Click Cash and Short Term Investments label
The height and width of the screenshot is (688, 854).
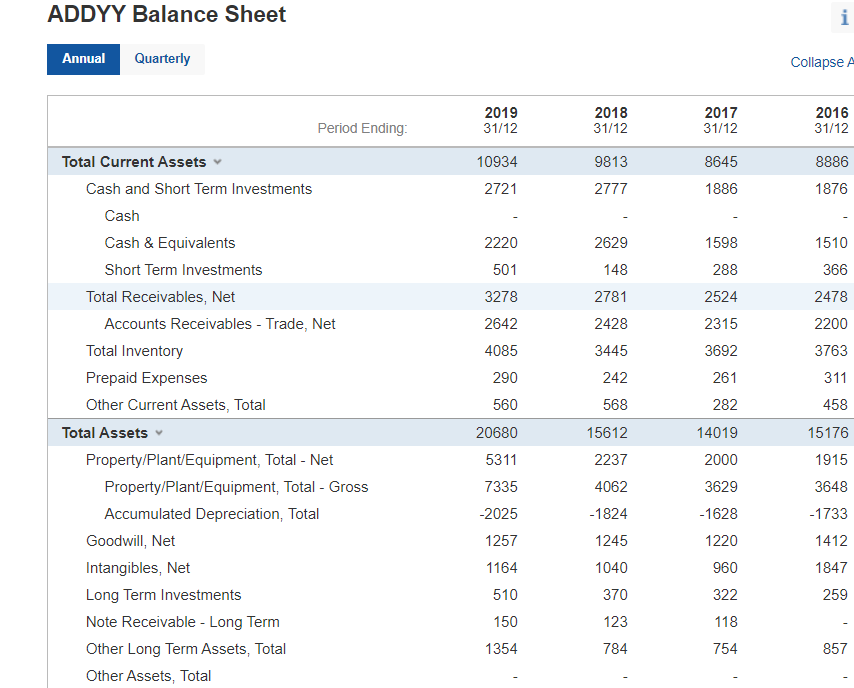pyautogui.click(x=199, y=189)
